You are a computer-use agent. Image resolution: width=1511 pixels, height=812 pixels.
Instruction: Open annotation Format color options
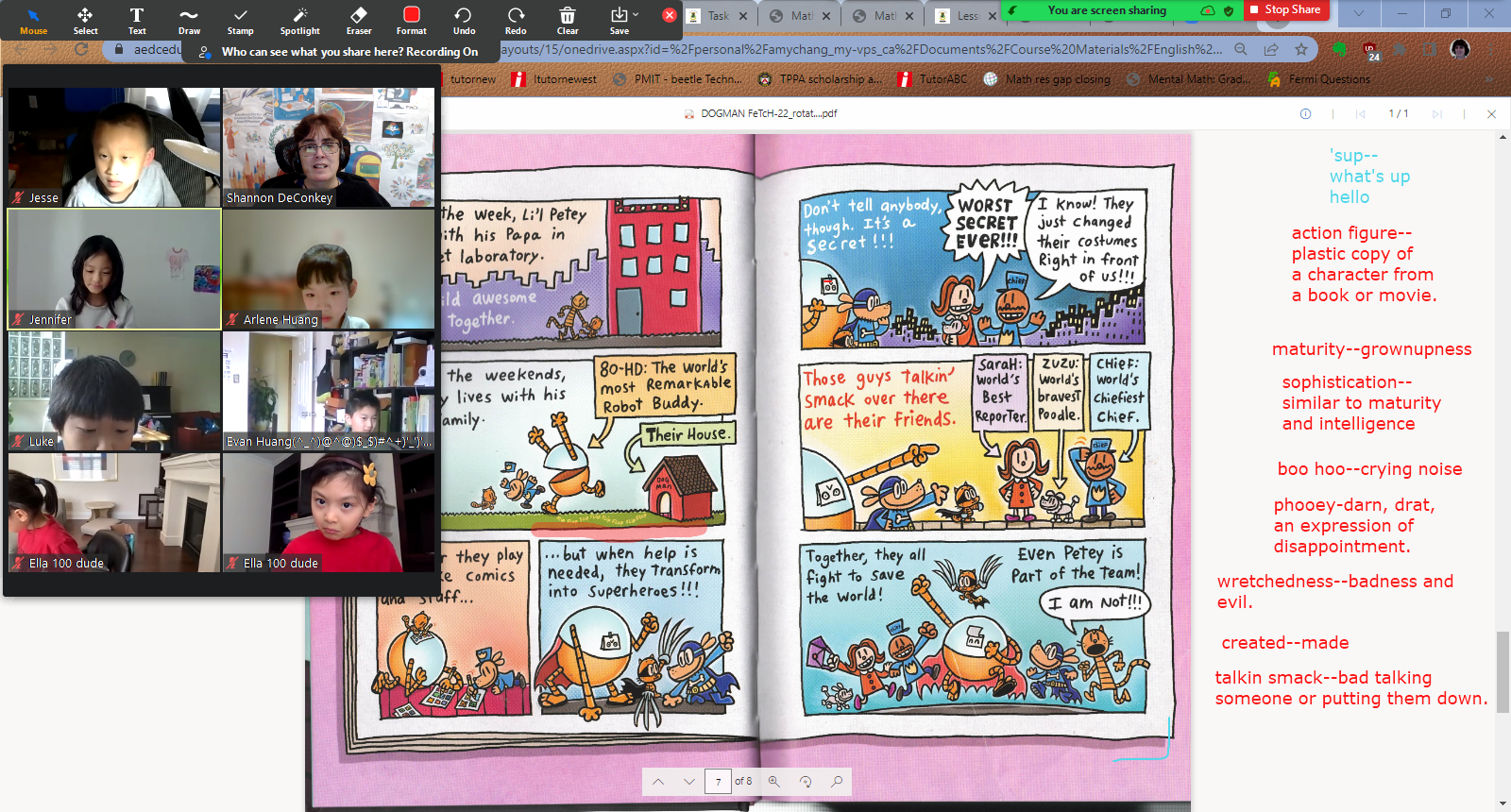tap(412, 20)
